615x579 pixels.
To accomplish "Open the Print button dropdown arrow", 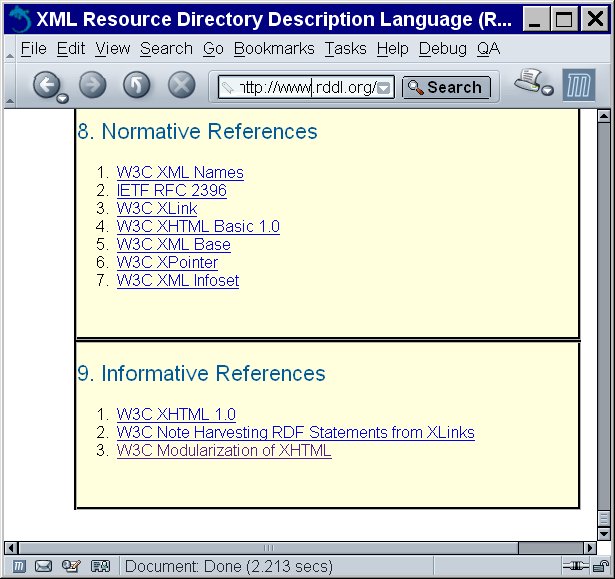I will click(547, 92).
